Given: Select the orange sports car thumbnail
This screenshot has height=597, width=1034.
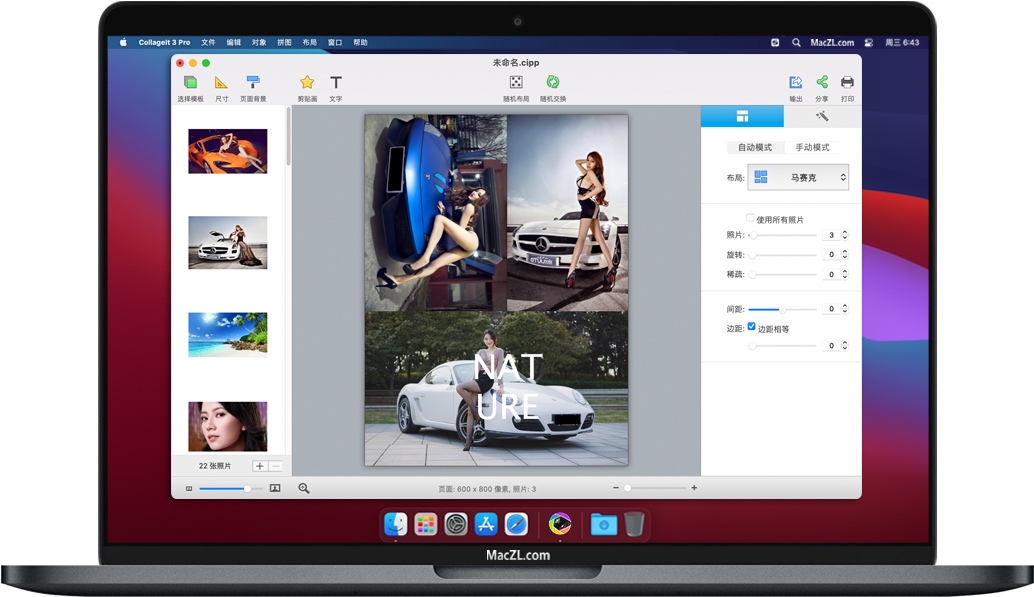Looking at the screenshot, I should (228, 151).
